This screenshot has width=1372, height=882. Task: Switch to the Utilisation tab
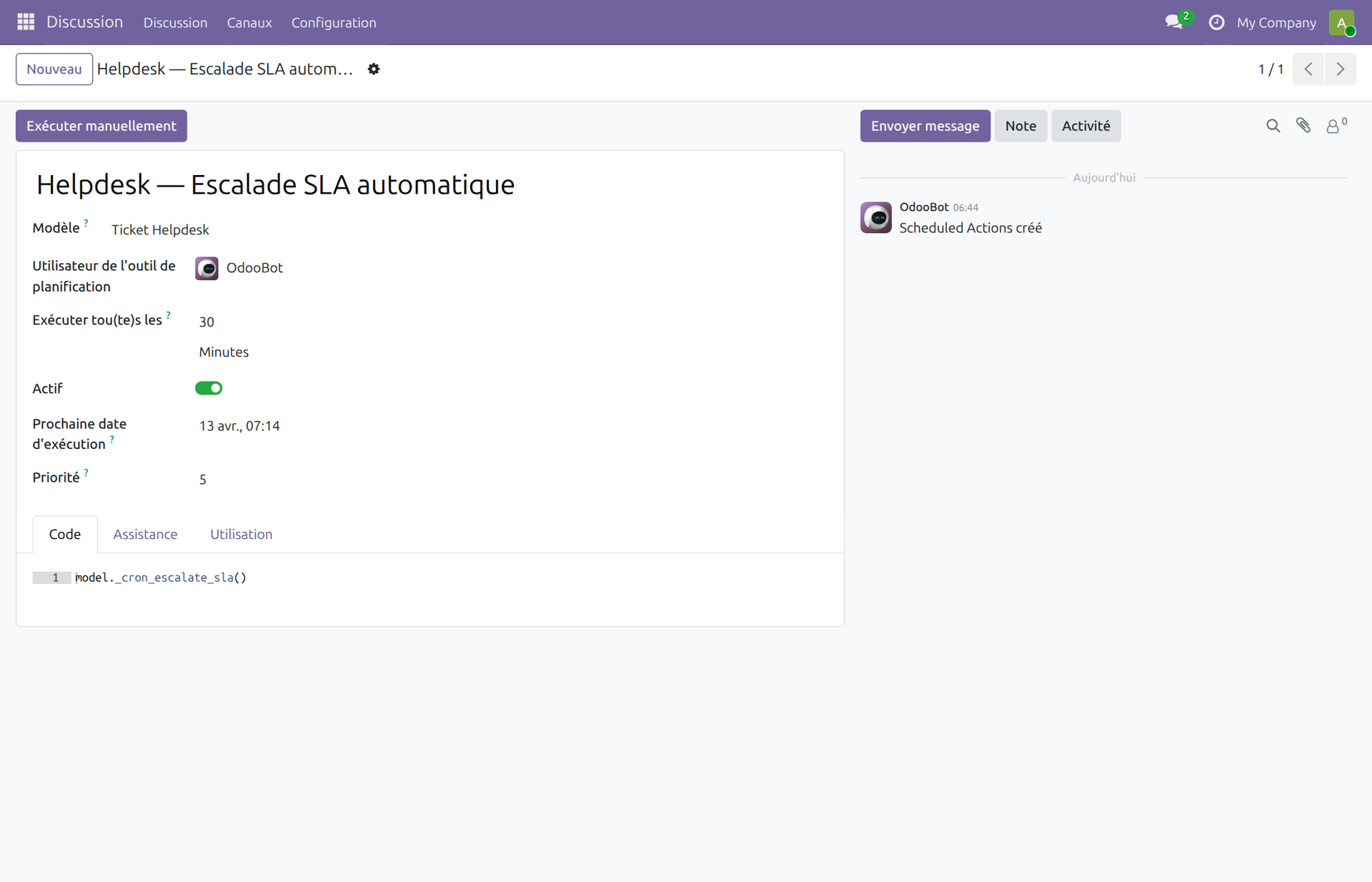241,534
